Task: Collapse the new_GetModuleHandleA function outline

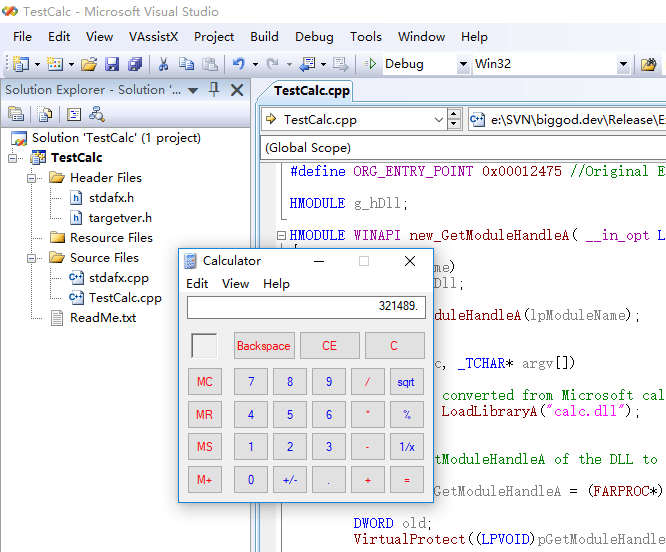Action: 281,235
